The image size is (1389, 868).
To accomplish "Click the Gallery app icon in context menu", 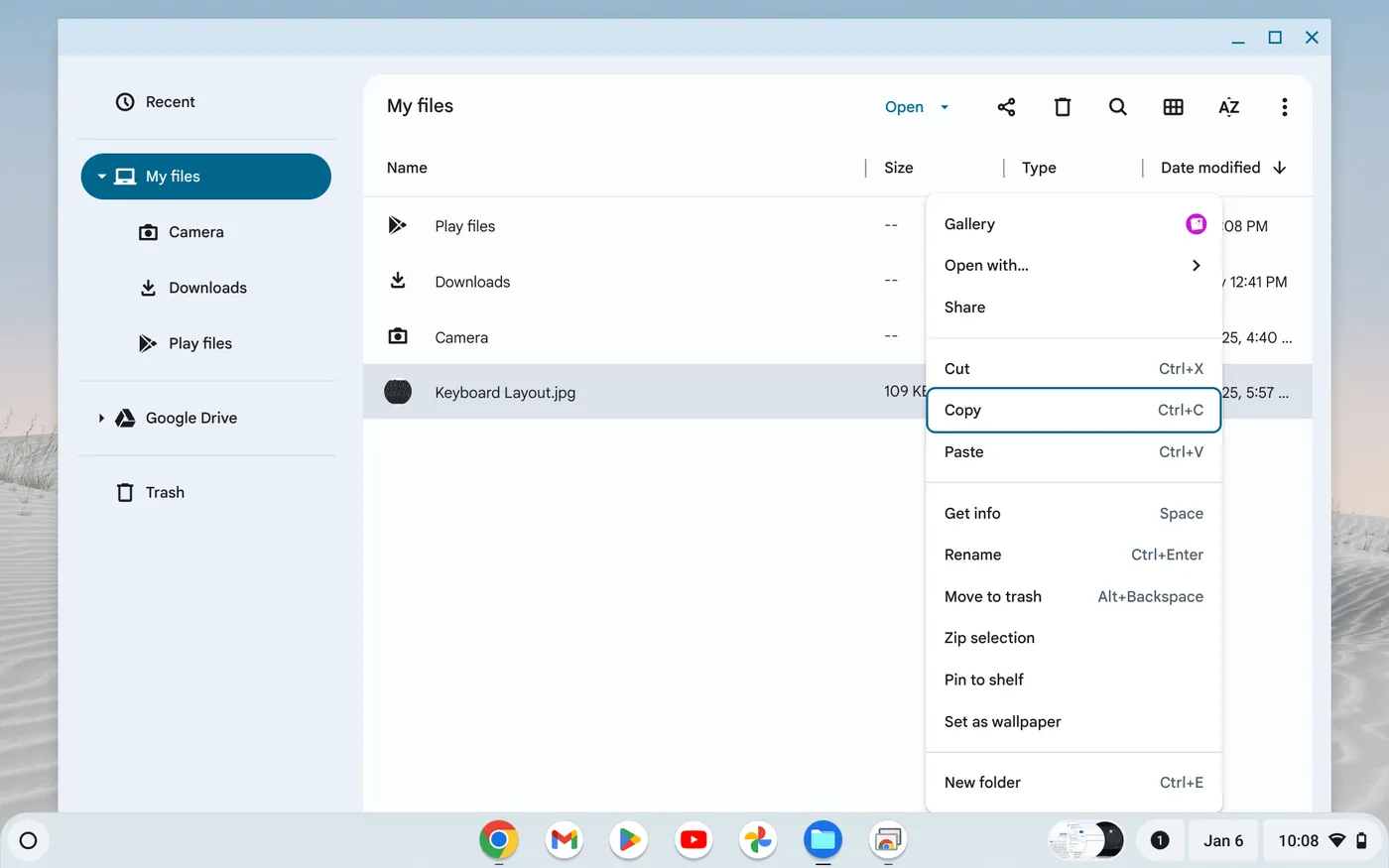I will tap(1197, 224).
